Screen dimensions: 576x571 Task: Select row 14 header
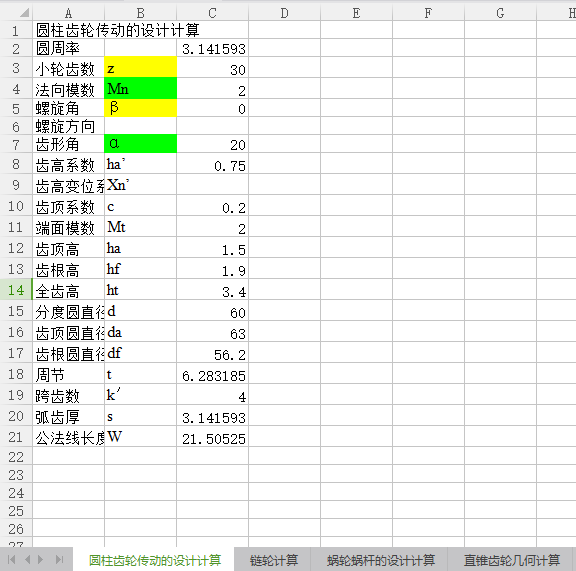click(x=16, y=290)
